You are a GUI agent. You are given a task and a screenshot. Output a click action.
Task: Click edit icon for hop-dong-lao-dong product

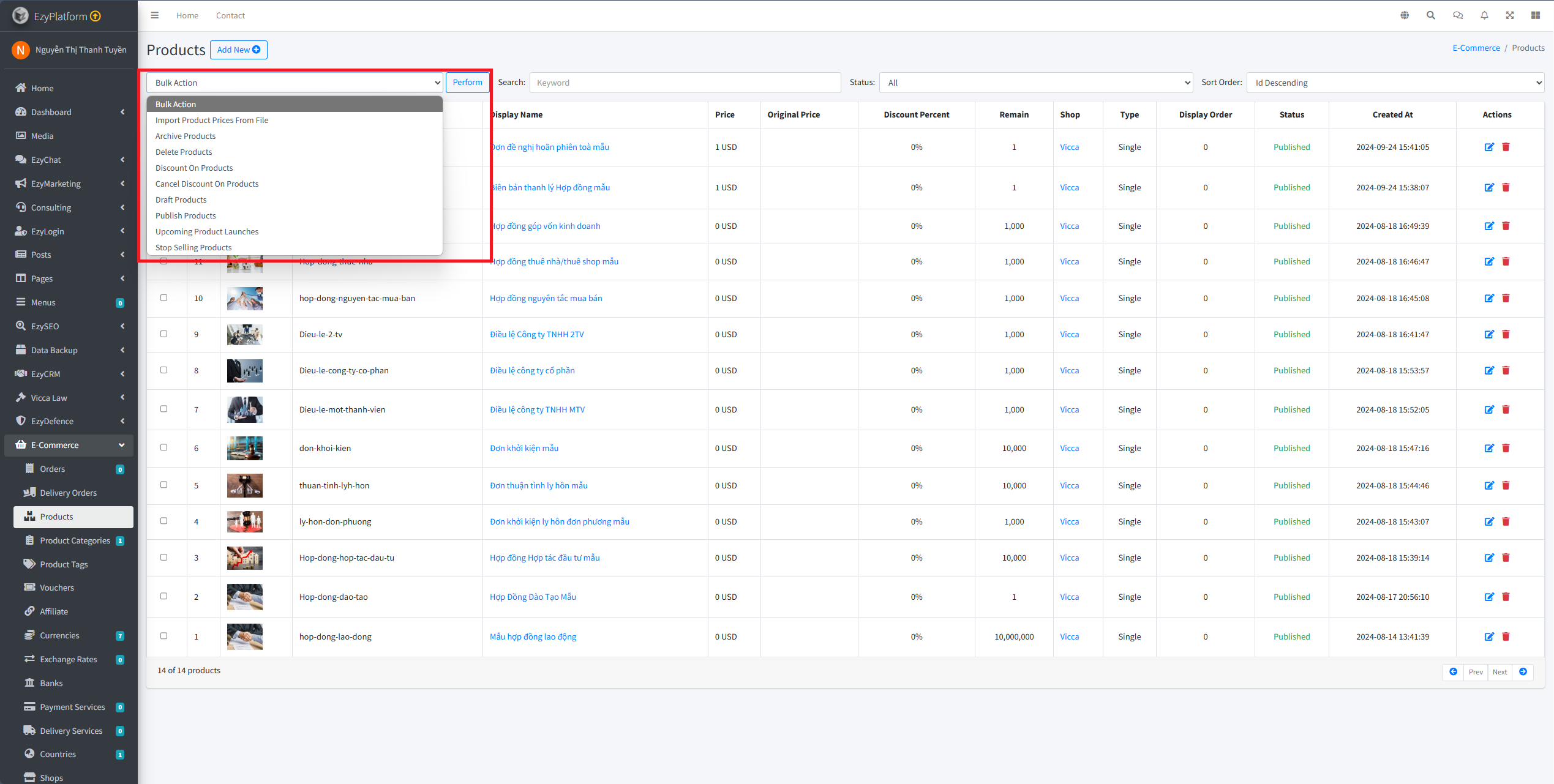(x=1489, y=637)
